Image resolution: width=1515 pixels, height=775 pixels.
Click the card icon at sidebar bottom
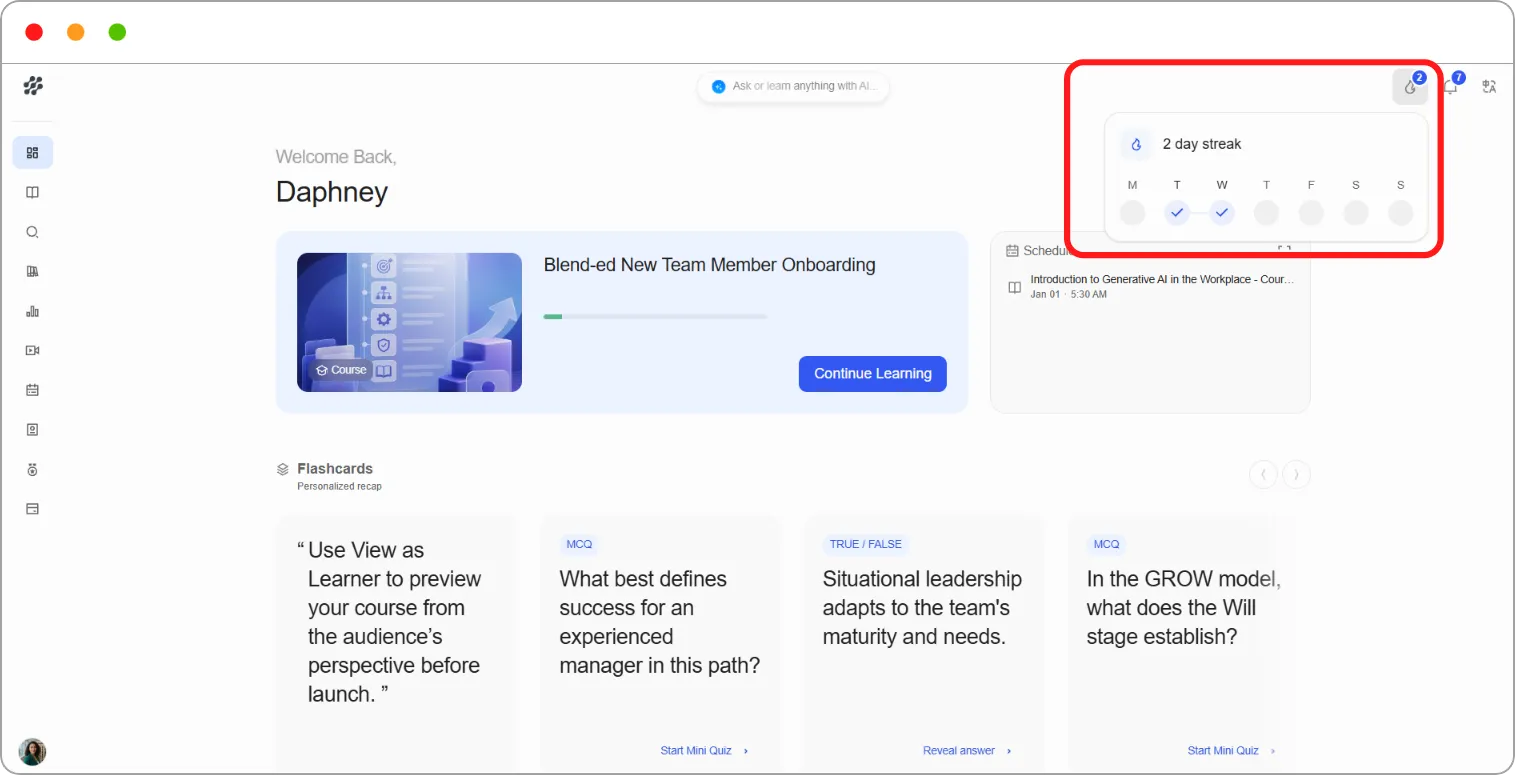(32, 508)
